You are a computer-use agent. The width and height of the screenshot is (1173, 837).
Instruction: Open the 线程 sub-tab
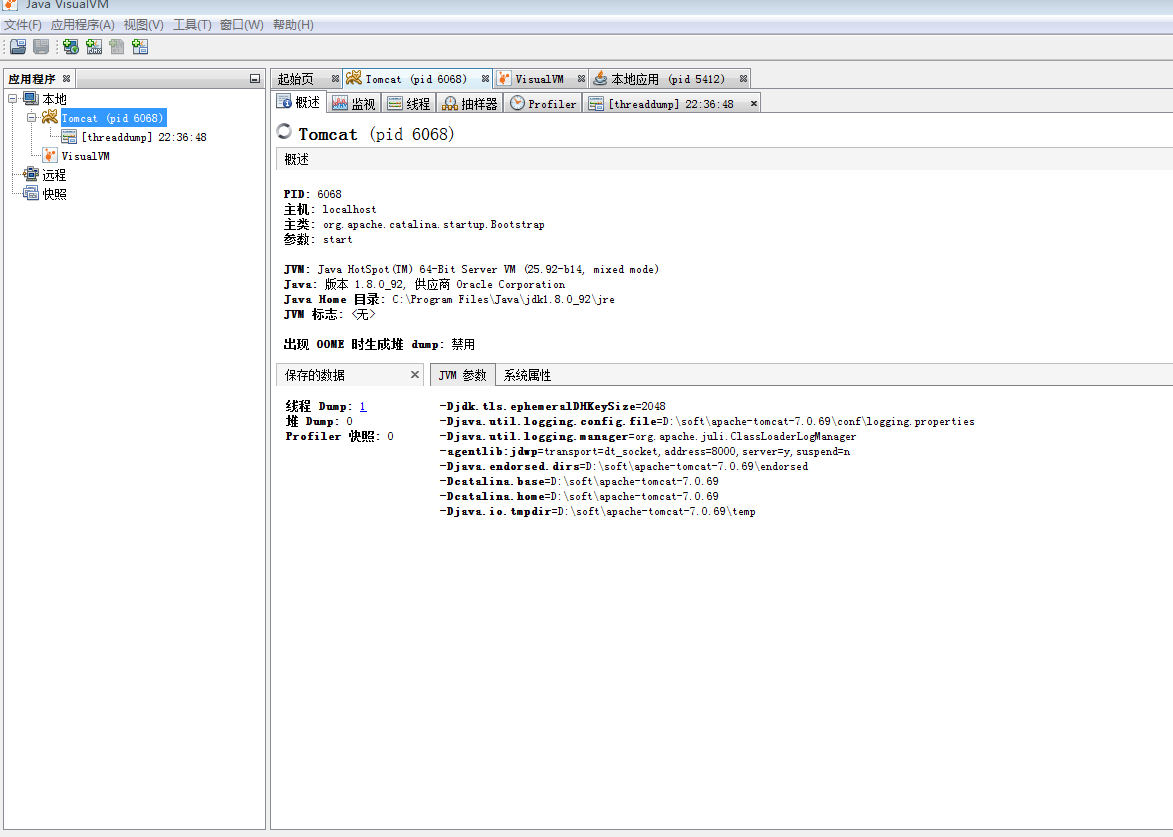coord(409,104)
